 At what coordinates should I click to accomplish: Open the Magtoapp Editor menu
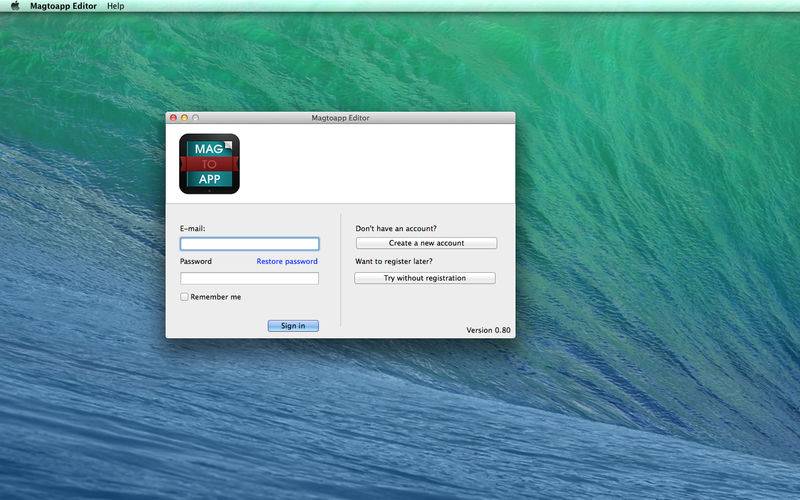(x=63, y=6)
